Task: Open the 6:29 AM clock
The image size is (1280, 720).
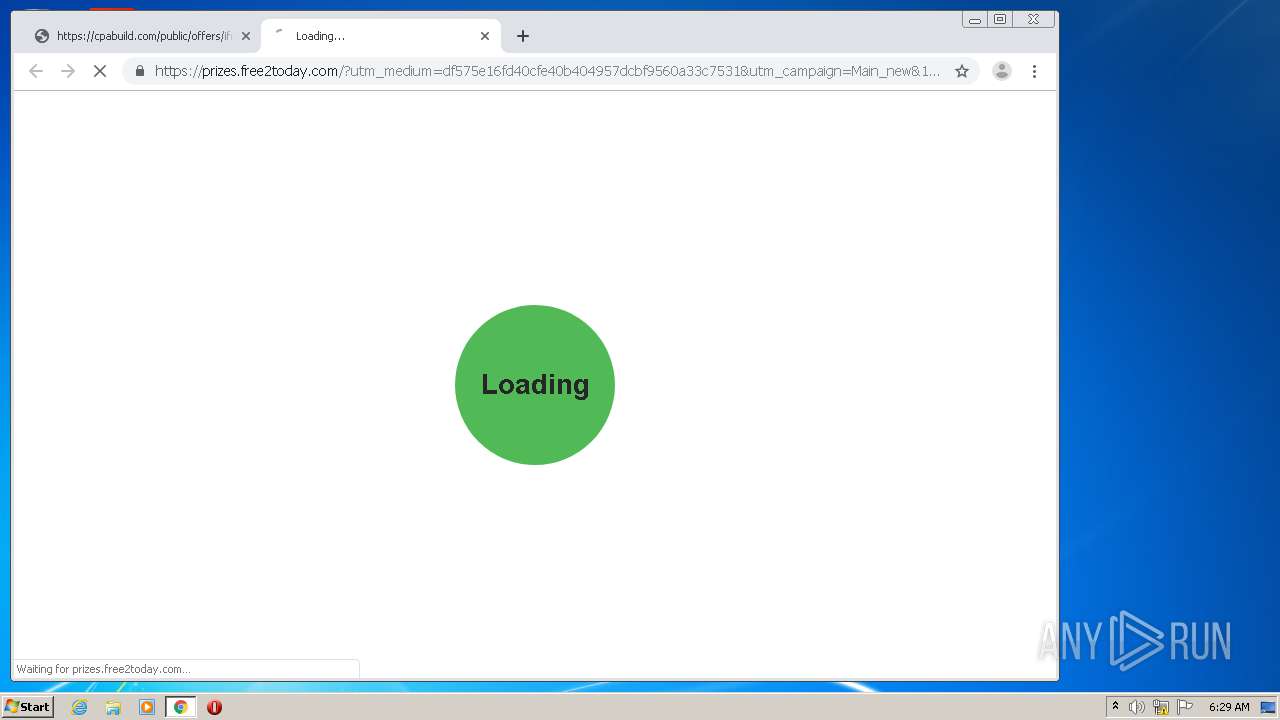Action: [1229, 707]
